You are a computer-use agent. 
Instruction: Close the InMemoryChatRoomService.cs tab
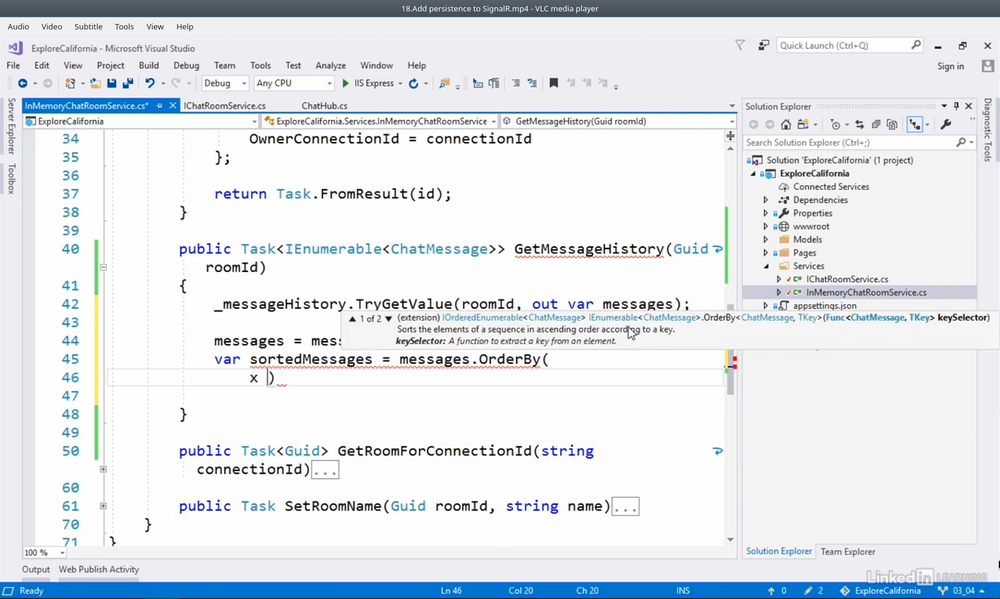pyautogui.click(x=173, y=106)
